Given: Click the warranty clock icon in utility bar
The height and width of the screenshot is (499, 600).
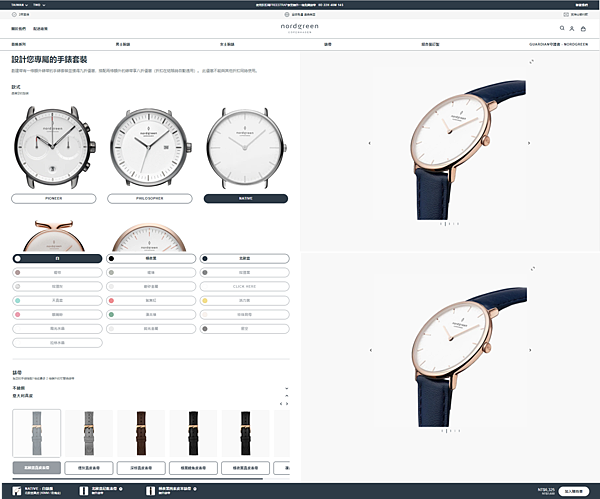Looking at the screenshot, I should (x=14, y=15).
